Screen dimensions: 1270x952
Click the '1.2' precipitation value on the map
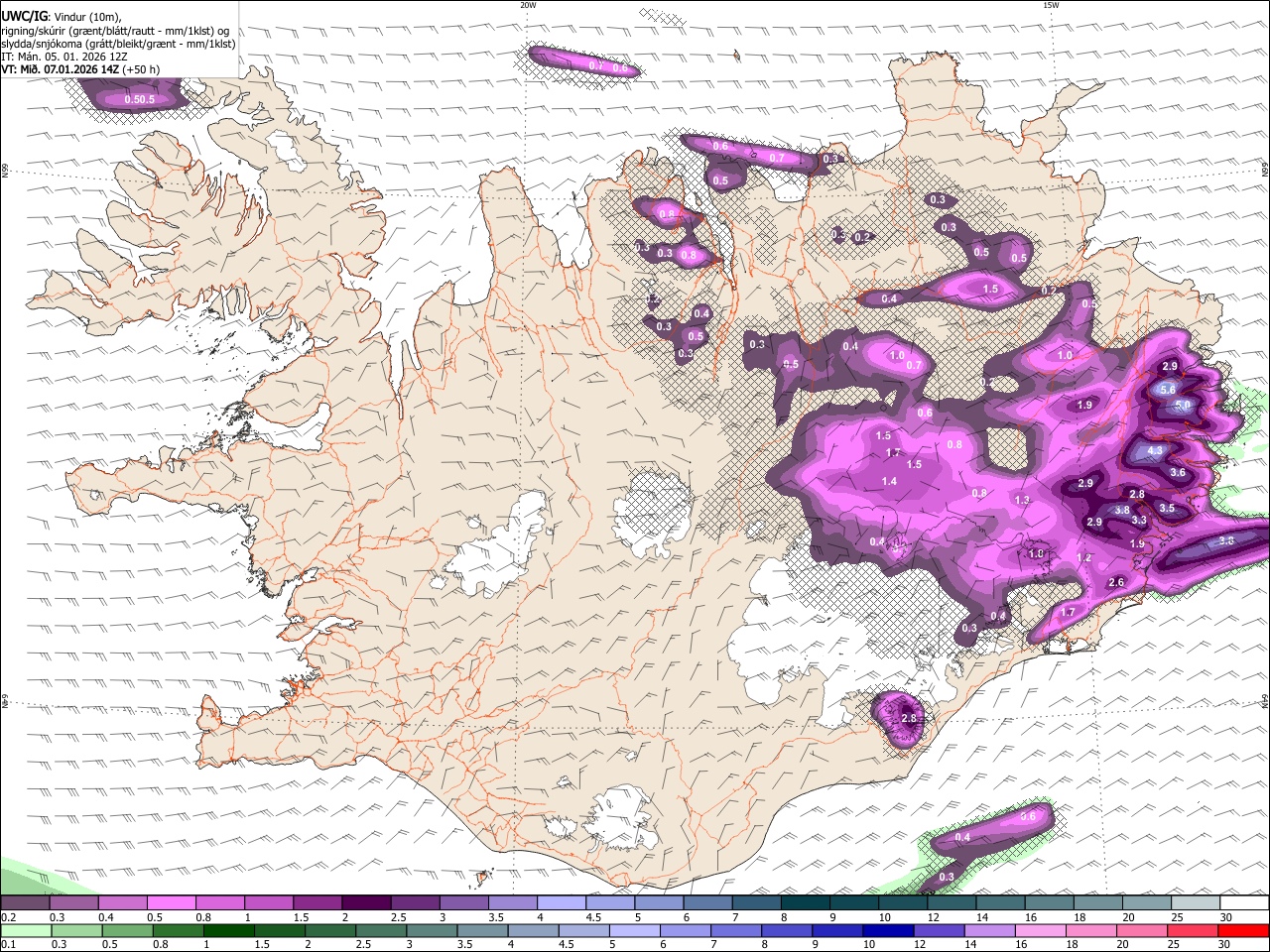pyautogui.click(x=1084, y=558)
